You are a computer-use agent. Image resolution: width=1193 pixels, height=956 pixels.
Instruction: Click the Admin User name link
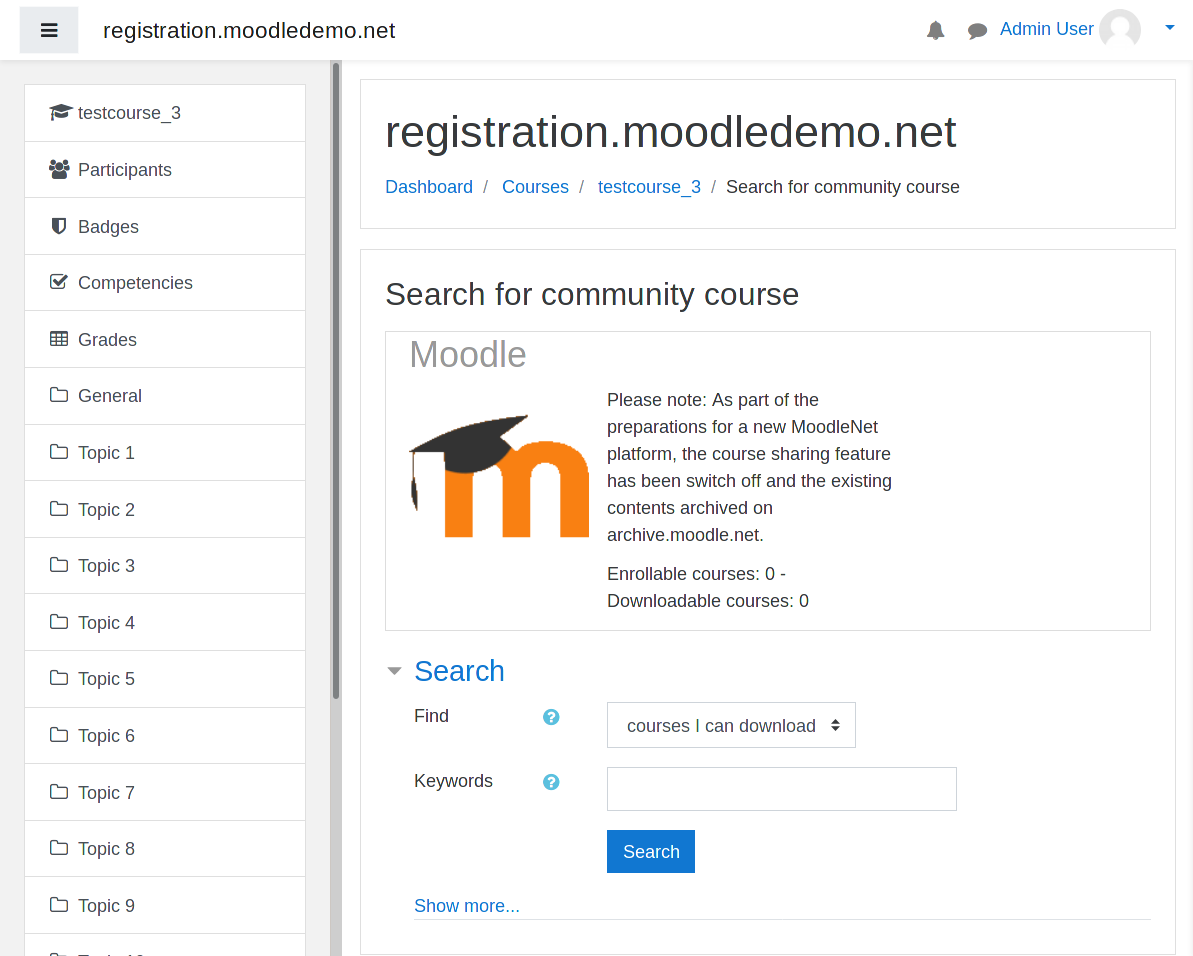[x=1046, y=29]
